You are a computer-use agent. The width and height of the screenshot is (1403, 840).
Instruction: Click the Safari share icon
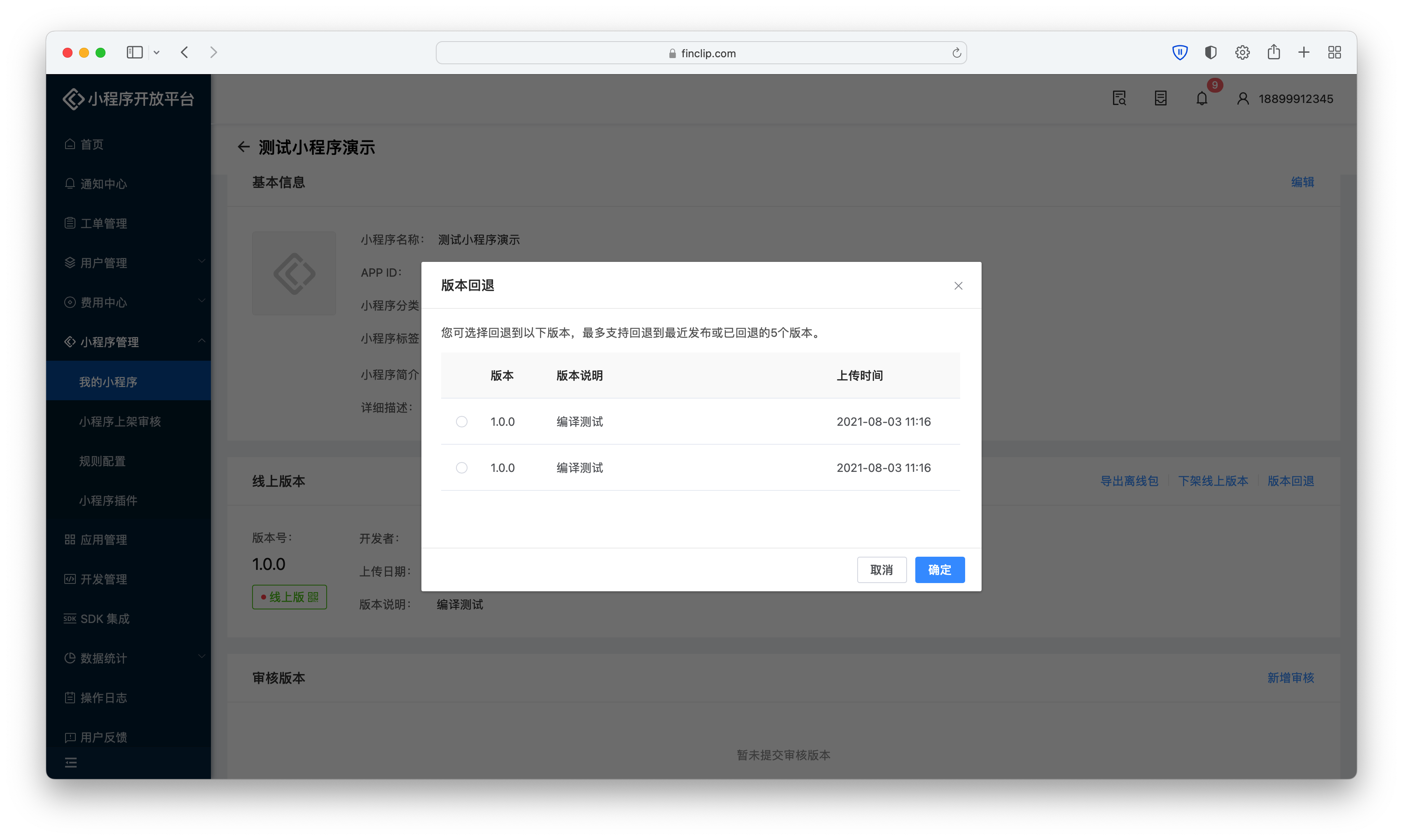click(1273, 52)
